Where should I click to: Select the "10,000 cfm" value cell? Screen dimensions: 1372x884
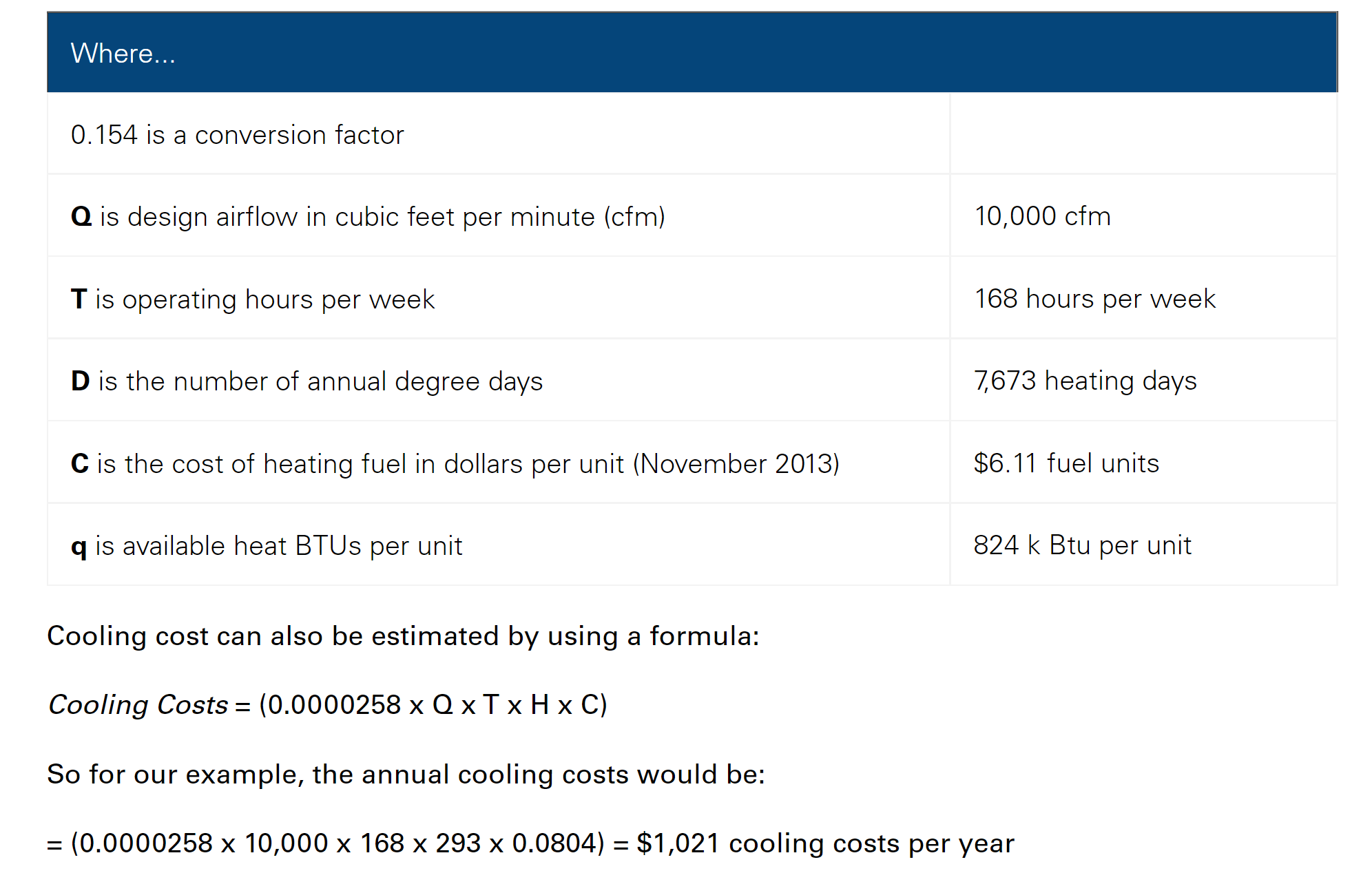point(1042,216)
